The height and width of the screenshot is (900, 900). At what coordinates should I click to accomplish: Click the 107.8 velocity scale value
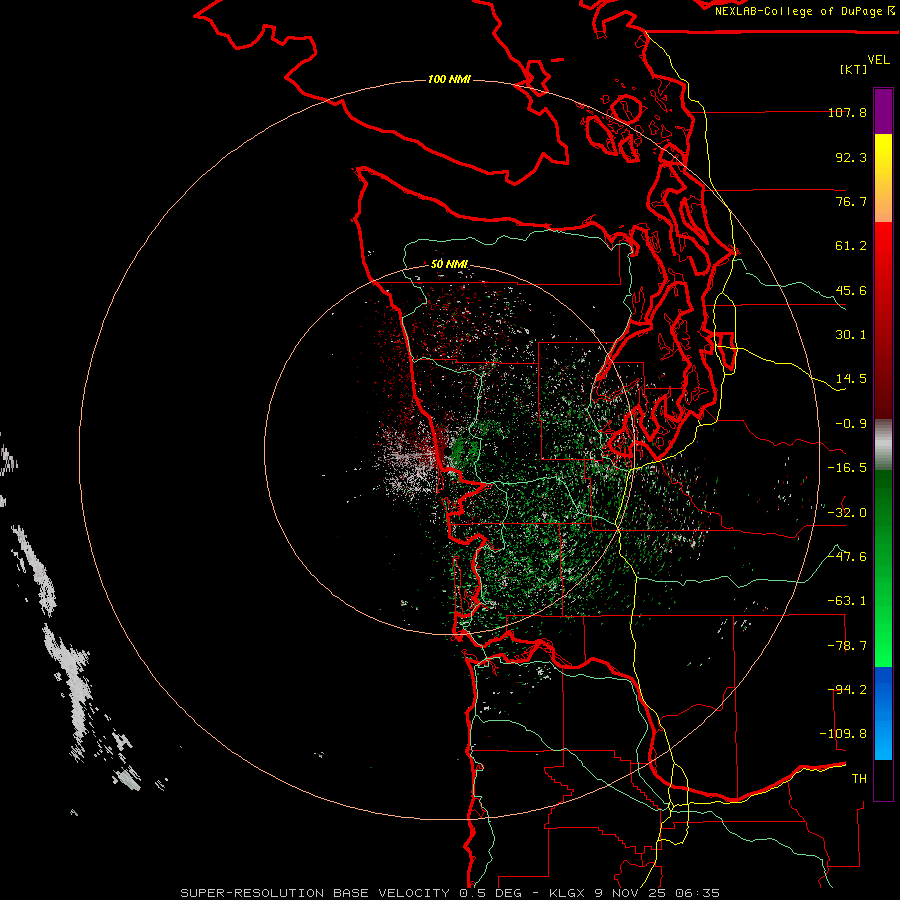pyautogui.click(x=847, y=112)
